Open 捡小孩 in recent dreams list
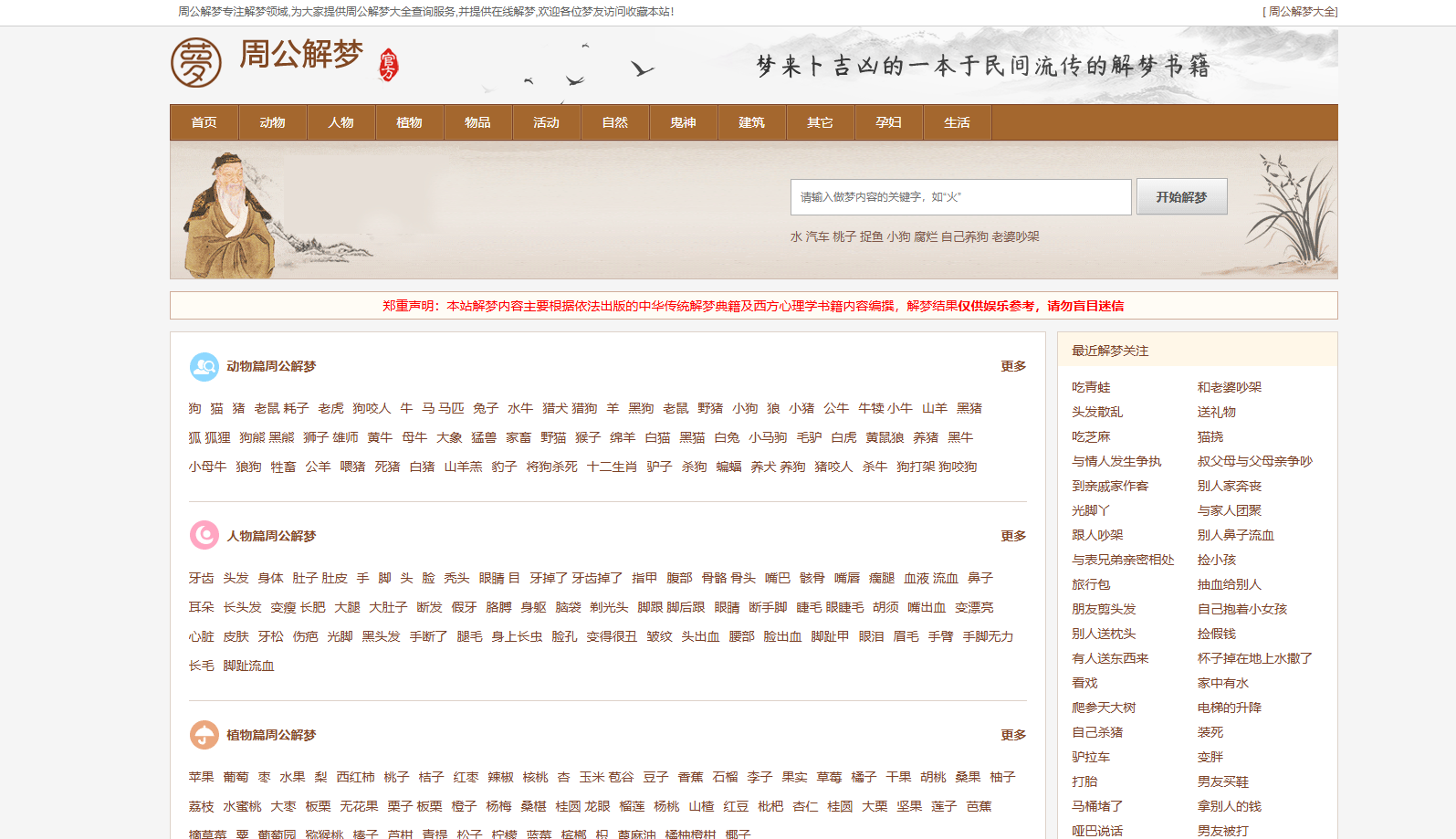Screen dimensions: 1456x839 coord(1217,560)
